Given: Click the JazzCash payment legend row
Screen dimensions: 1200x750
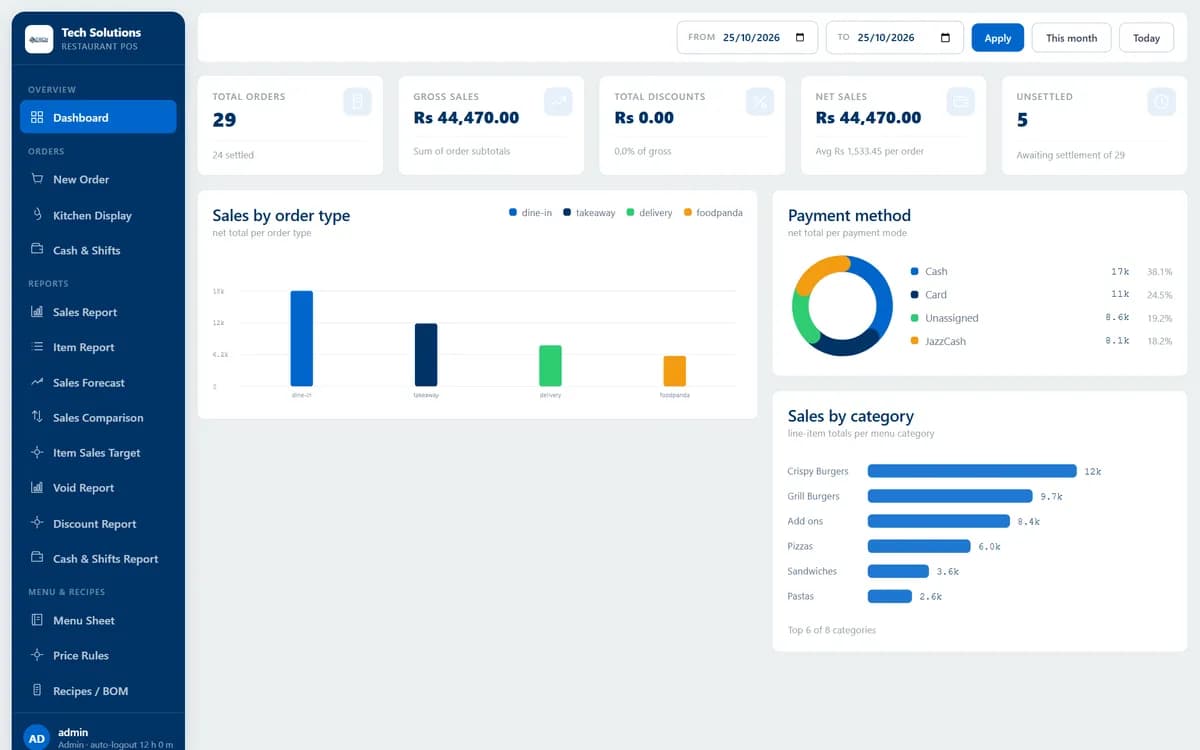Looking at the screenshot, I should click(x=1041, y=341).
